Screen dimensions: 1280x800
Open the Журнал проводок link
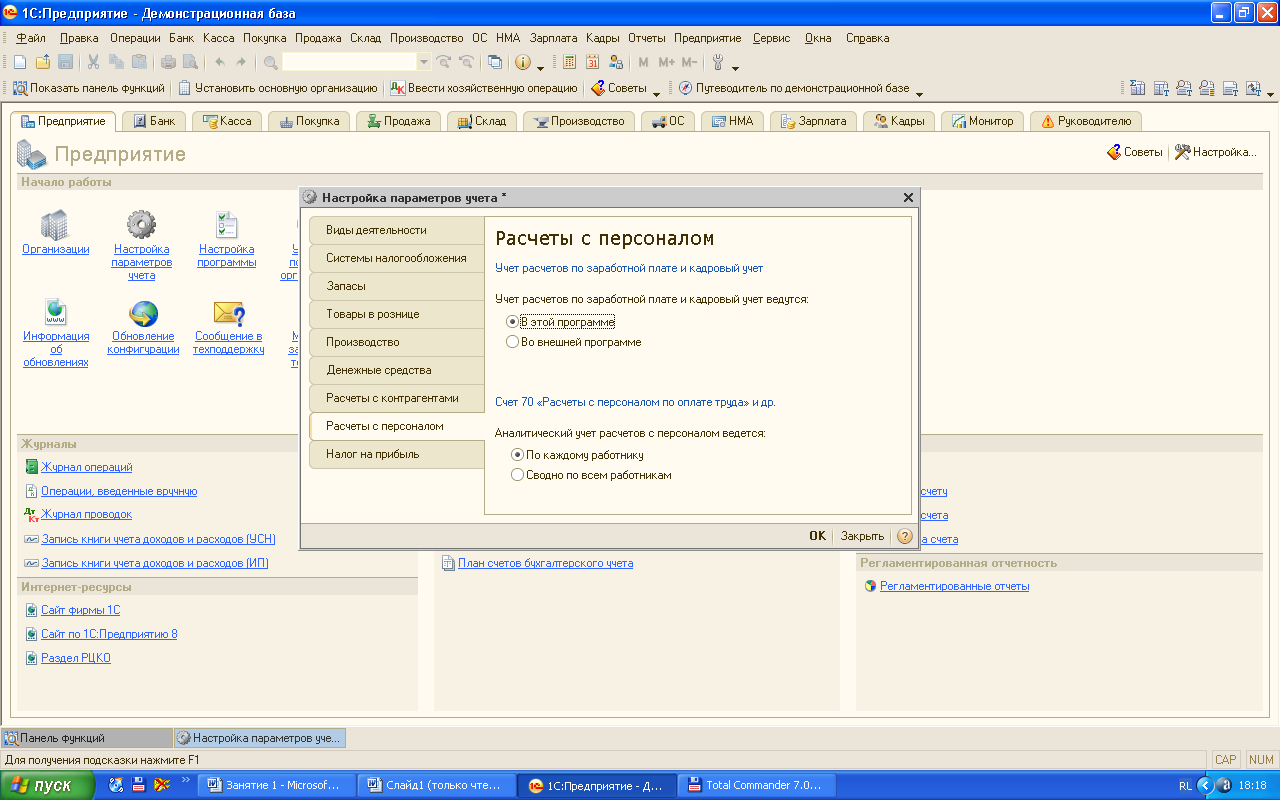(87, 514)
